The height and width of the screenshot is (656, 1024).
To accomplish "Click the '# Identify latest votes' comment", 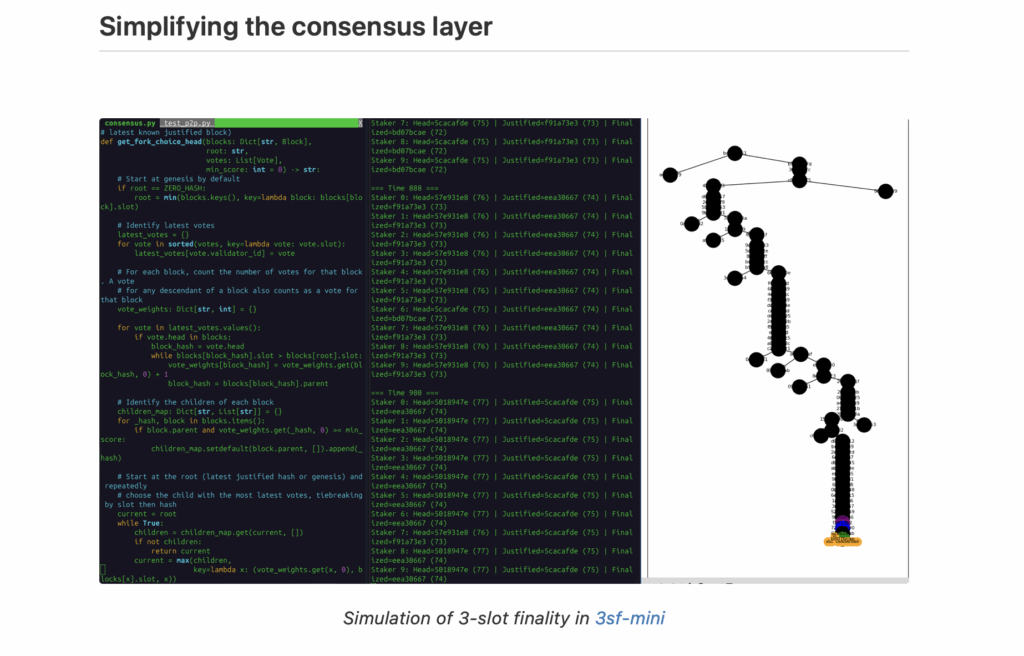I will (x=166, y=225).
